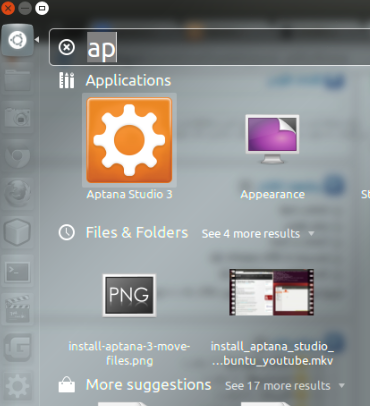Close the Dash with the orange close button
The width and height of the screenshot is (370, 406).
click(x=8, y=8)
